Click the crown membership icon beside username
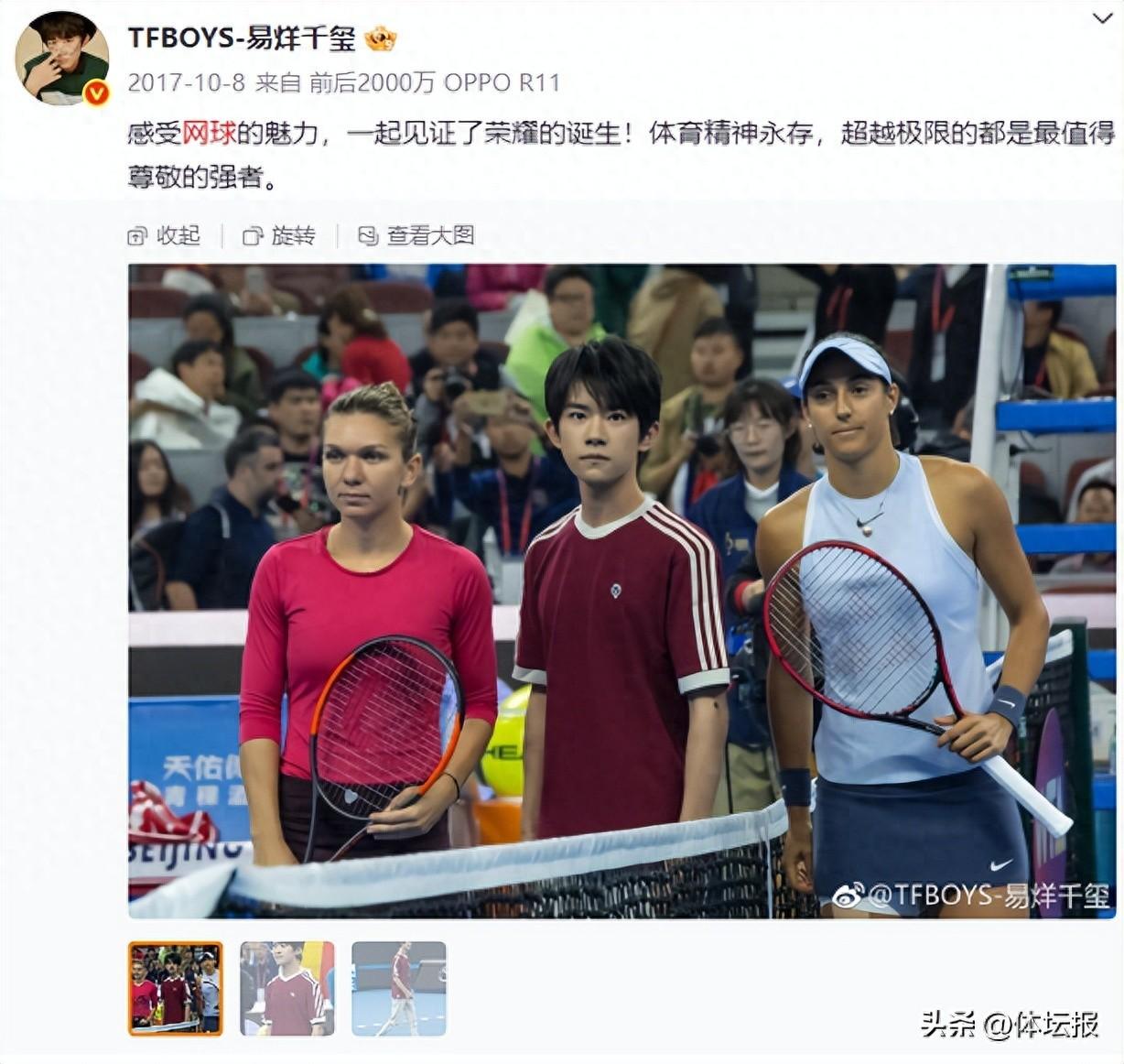Viewport: 1124px width, 1064px height. (381, 38)
